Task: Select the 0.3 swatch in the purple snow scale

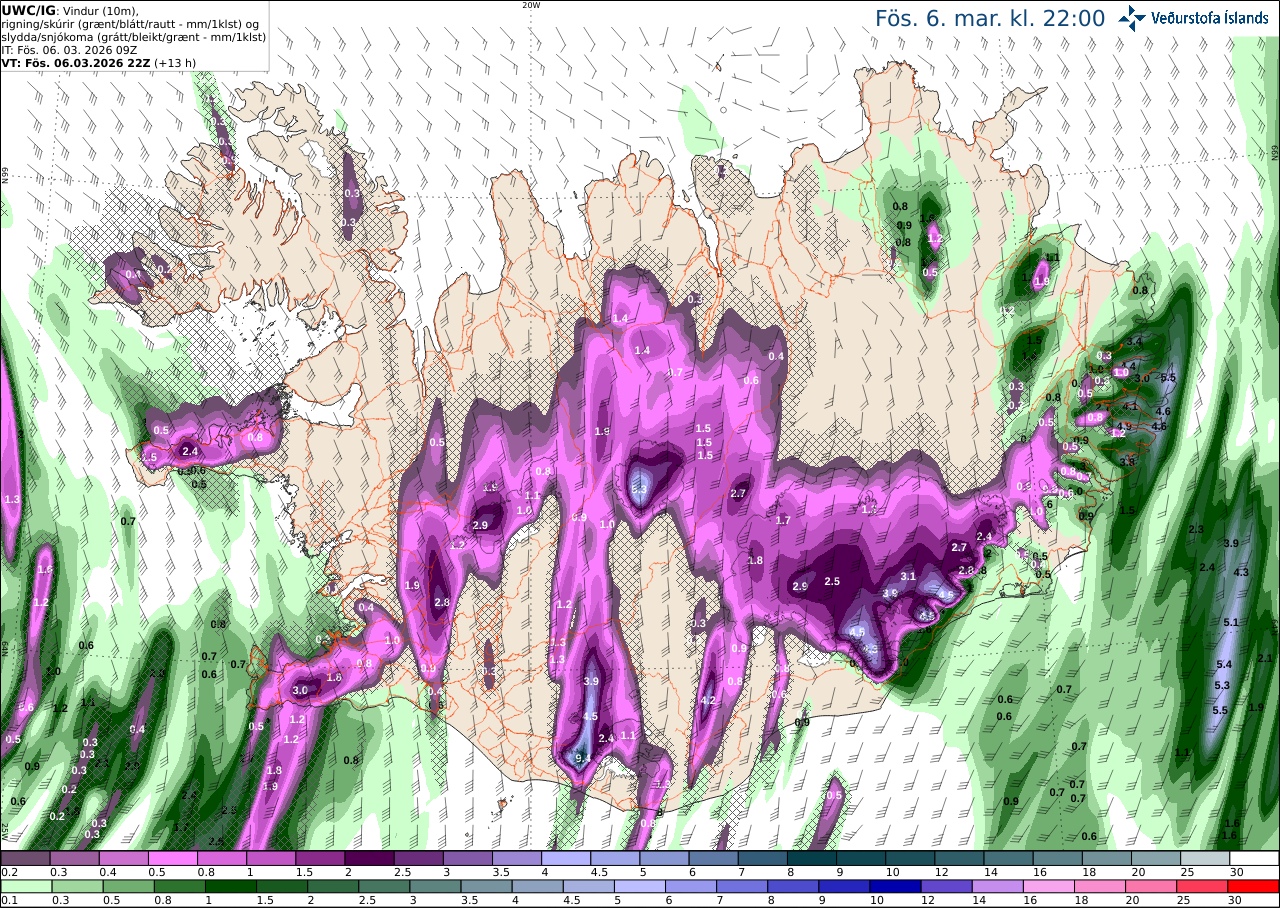Action: coord(74,858)
